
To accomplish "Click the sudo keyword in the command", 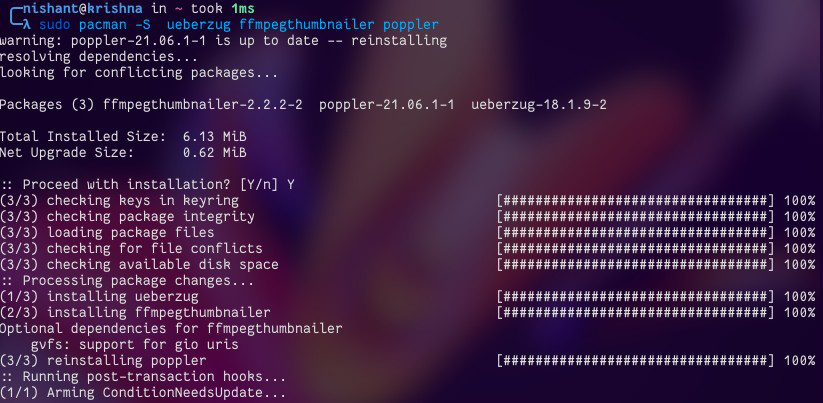I will pos(55,25).
